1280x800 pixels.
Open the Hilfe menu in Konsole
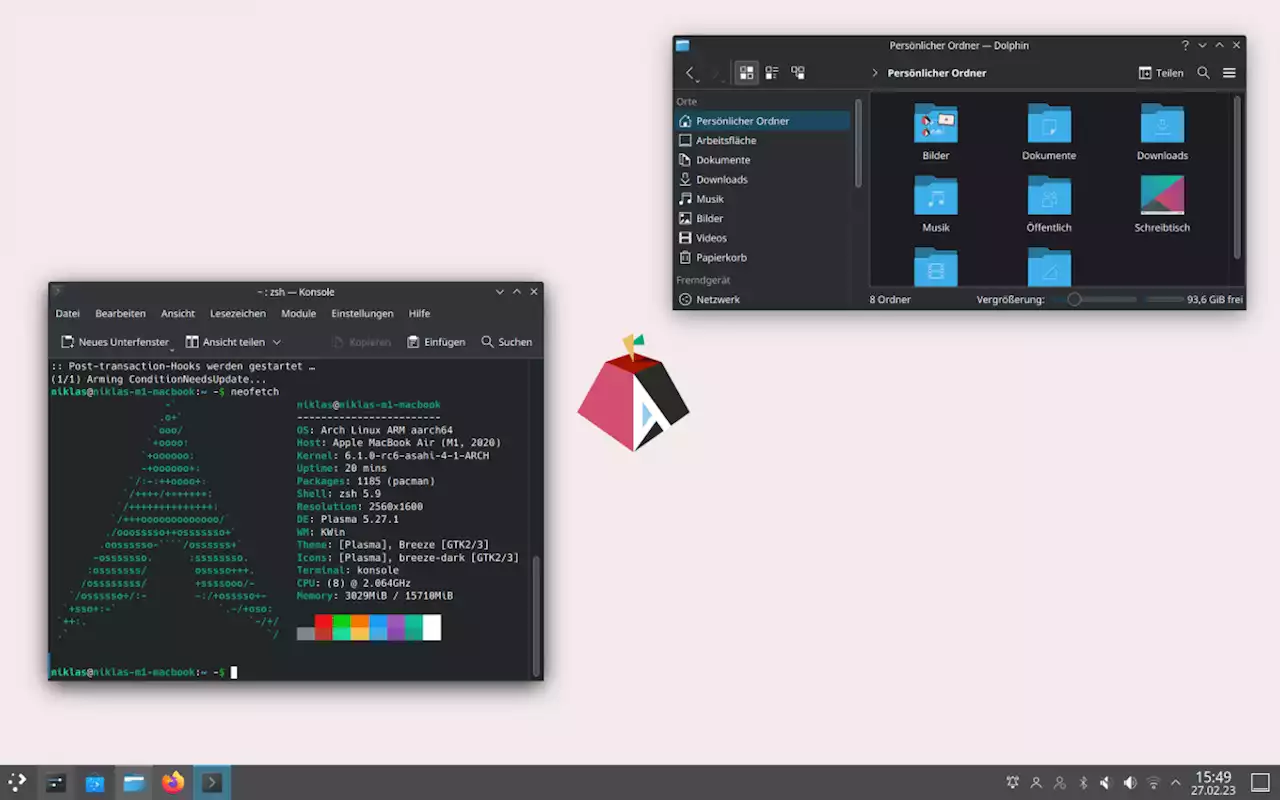[x=419, y=313]
